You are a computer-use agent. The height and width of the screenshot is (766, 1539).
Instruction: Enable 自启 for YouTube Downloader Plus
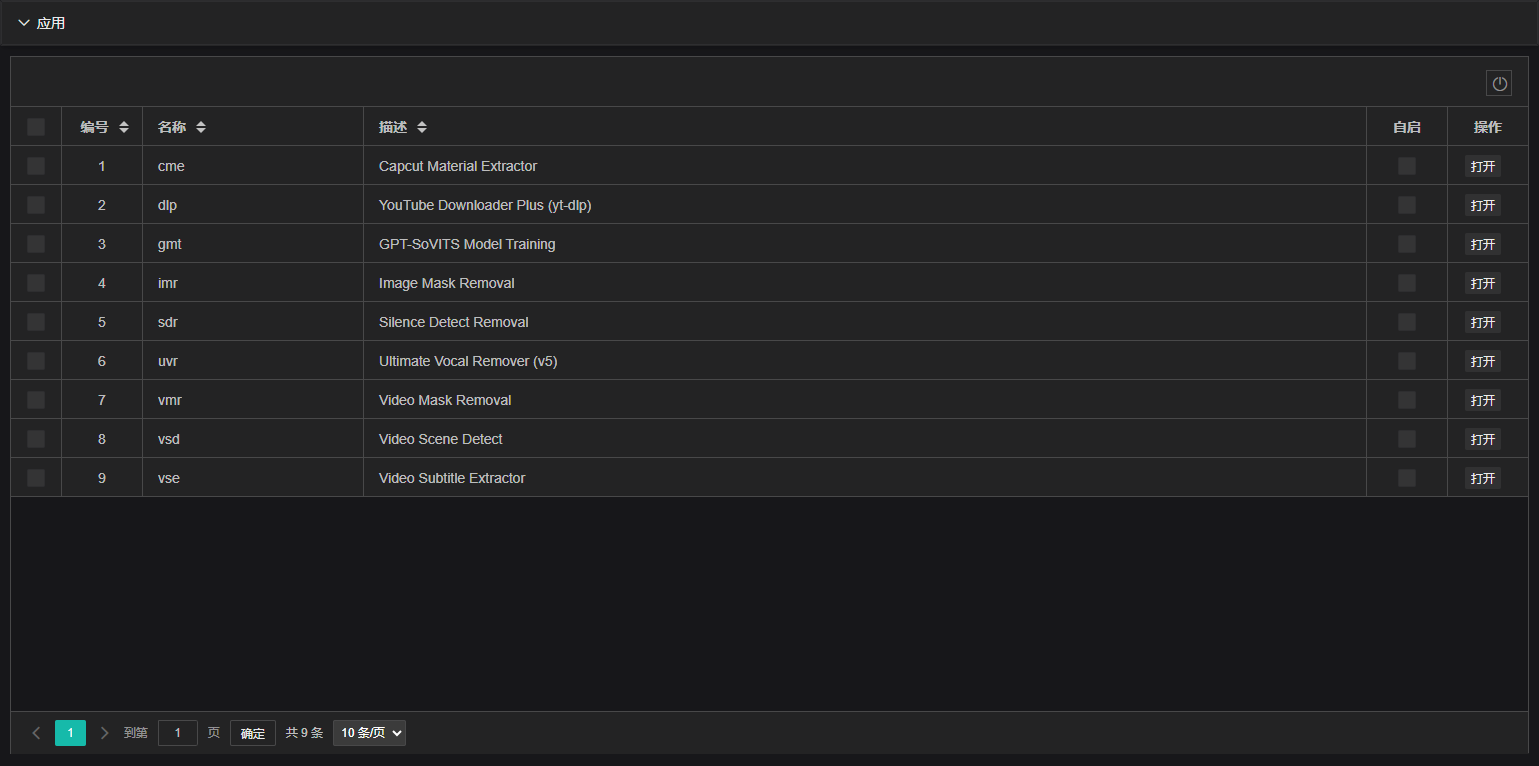click(x=1406, y=204)
